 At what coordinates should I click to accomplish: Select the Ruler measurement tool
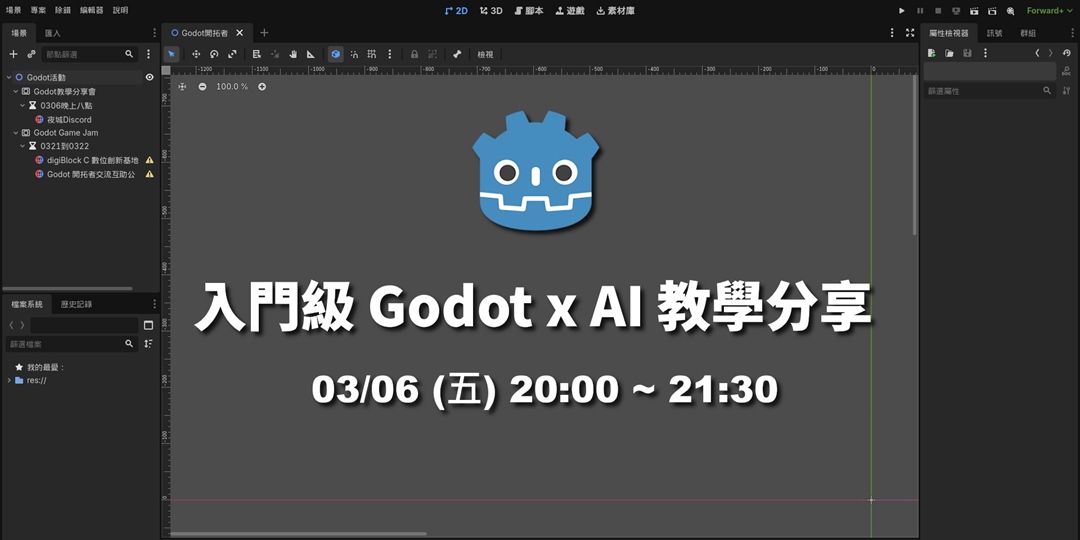tap(311, 54)
